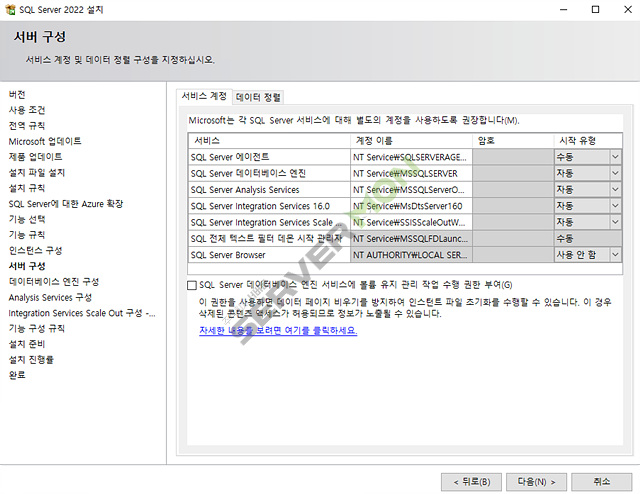Select the Microsoft 업데이트 step
Viewport: 640px width, 494px height.
(x=45, y=141)
